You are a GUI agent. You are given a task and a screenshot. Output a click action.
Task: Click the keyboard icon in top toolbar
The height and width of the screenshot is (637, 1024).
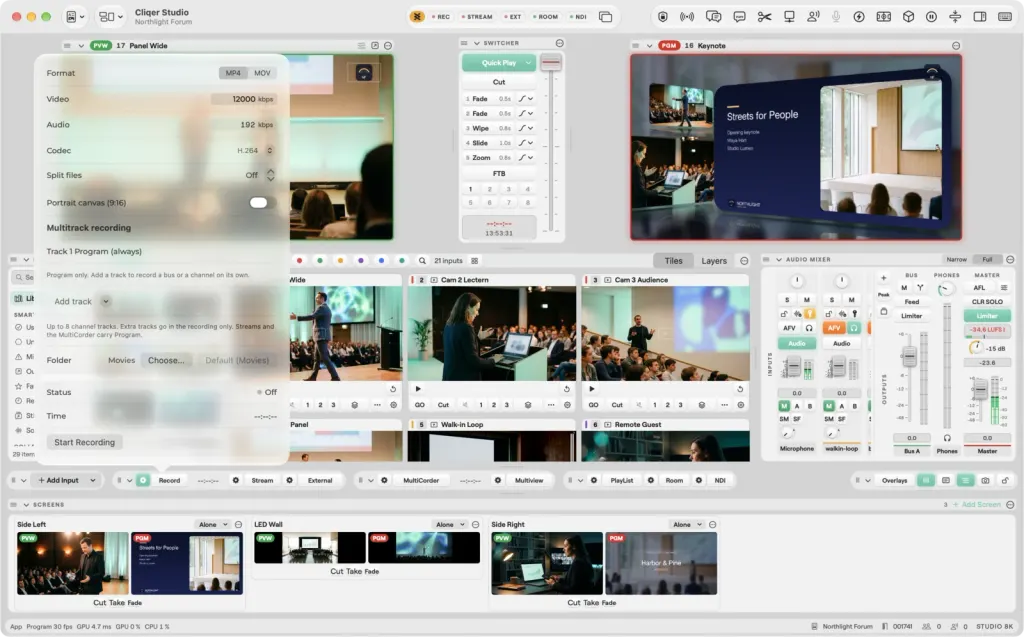pos(1005,17)
